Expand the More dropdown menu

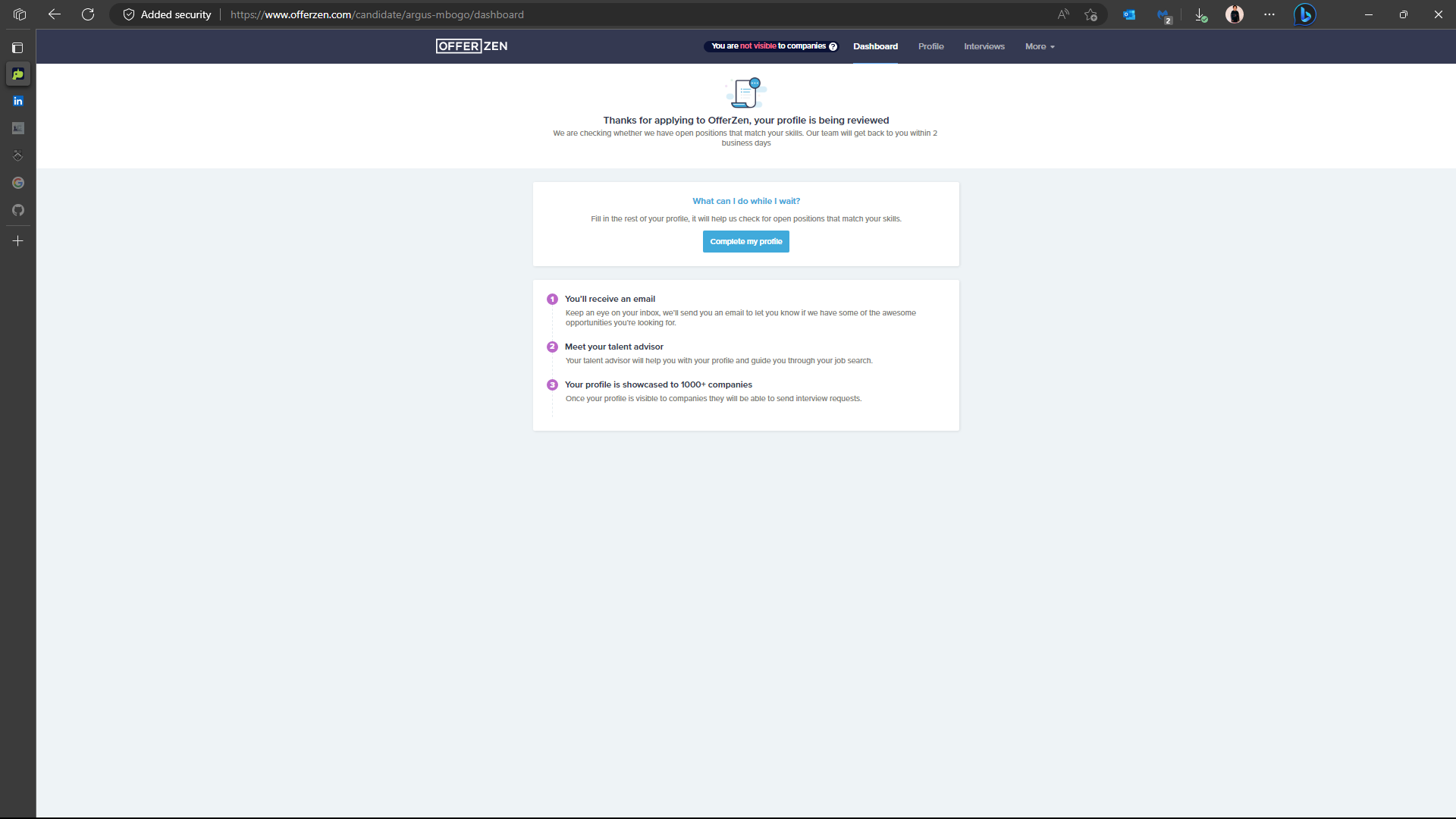[x=1040, y=46]
